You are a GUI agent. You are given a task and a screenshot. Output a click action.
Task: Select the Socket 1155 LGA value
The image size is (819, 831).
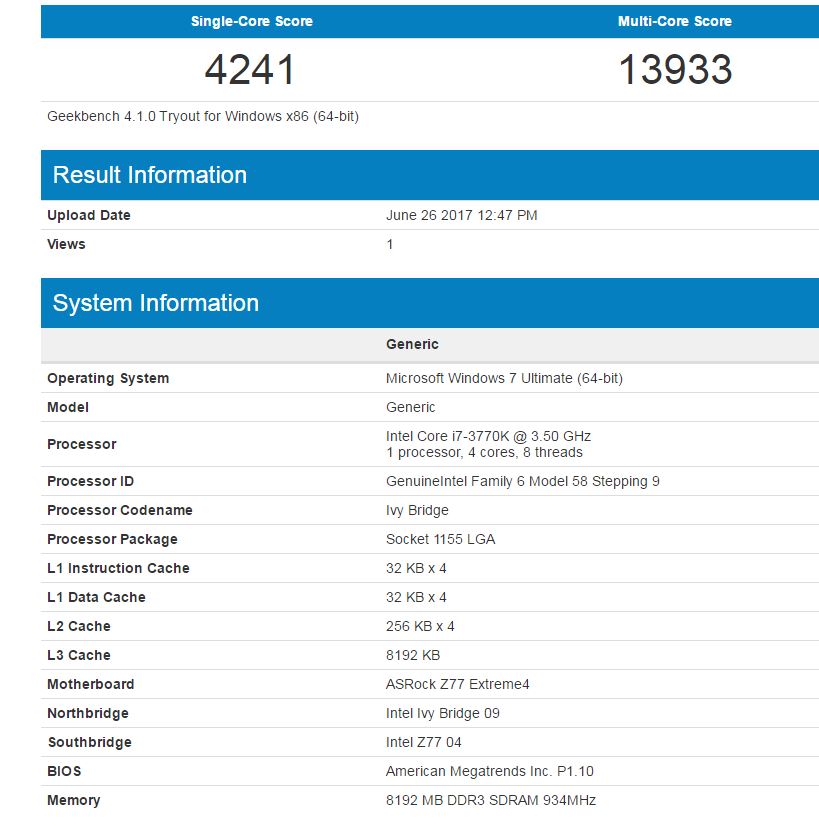441,540
